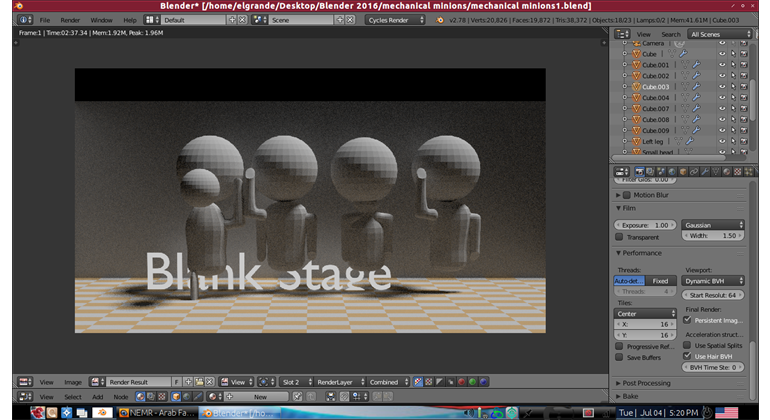Click the red channel display icon
The image size is (770, 420).
pos(461,382)
